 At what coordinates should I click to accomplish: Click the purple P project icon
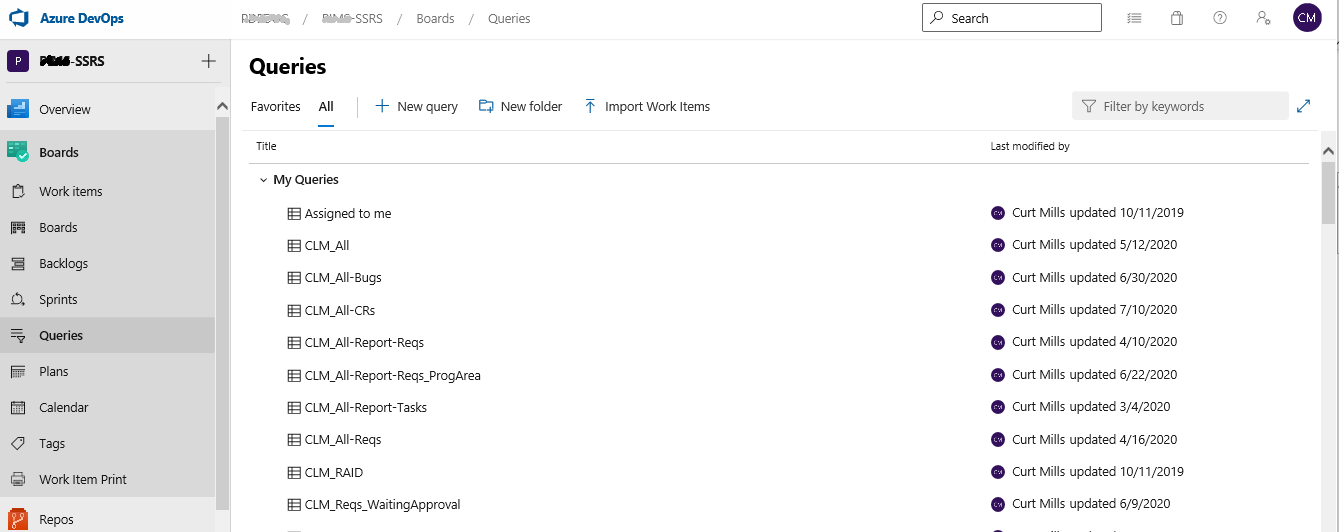(18, 61)
